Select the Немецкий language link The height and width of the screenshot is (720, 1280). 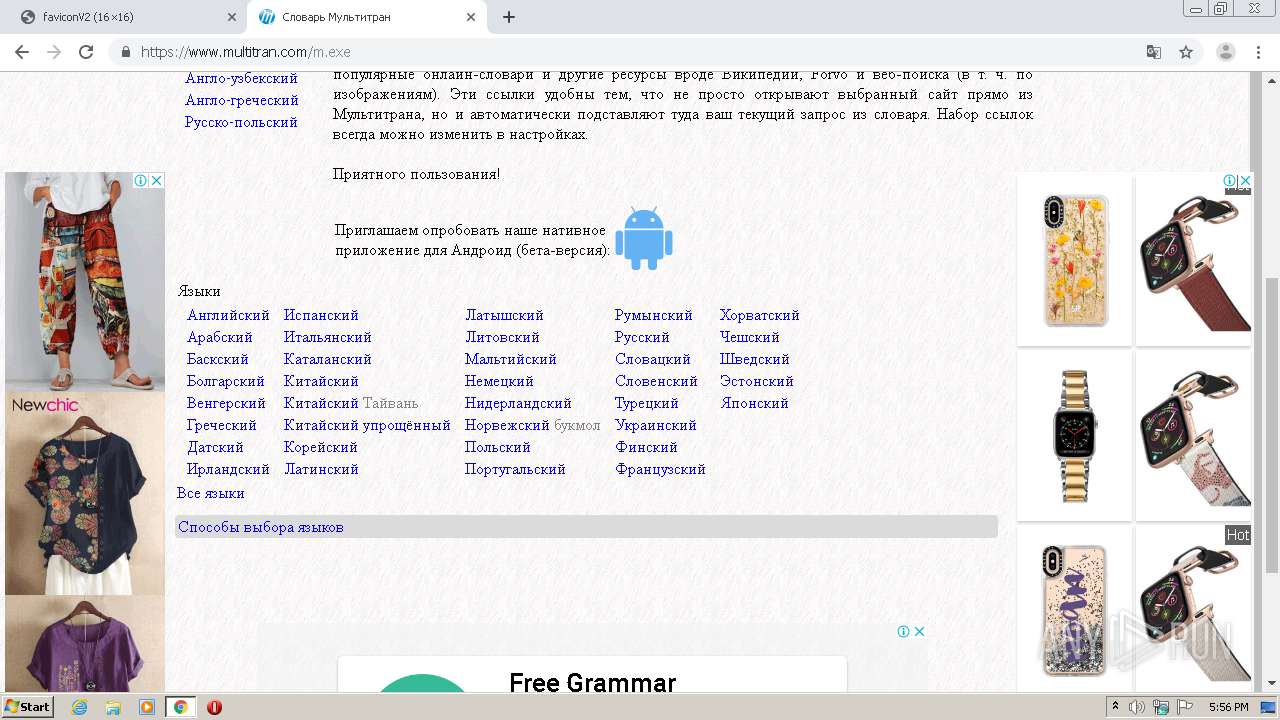499,381
